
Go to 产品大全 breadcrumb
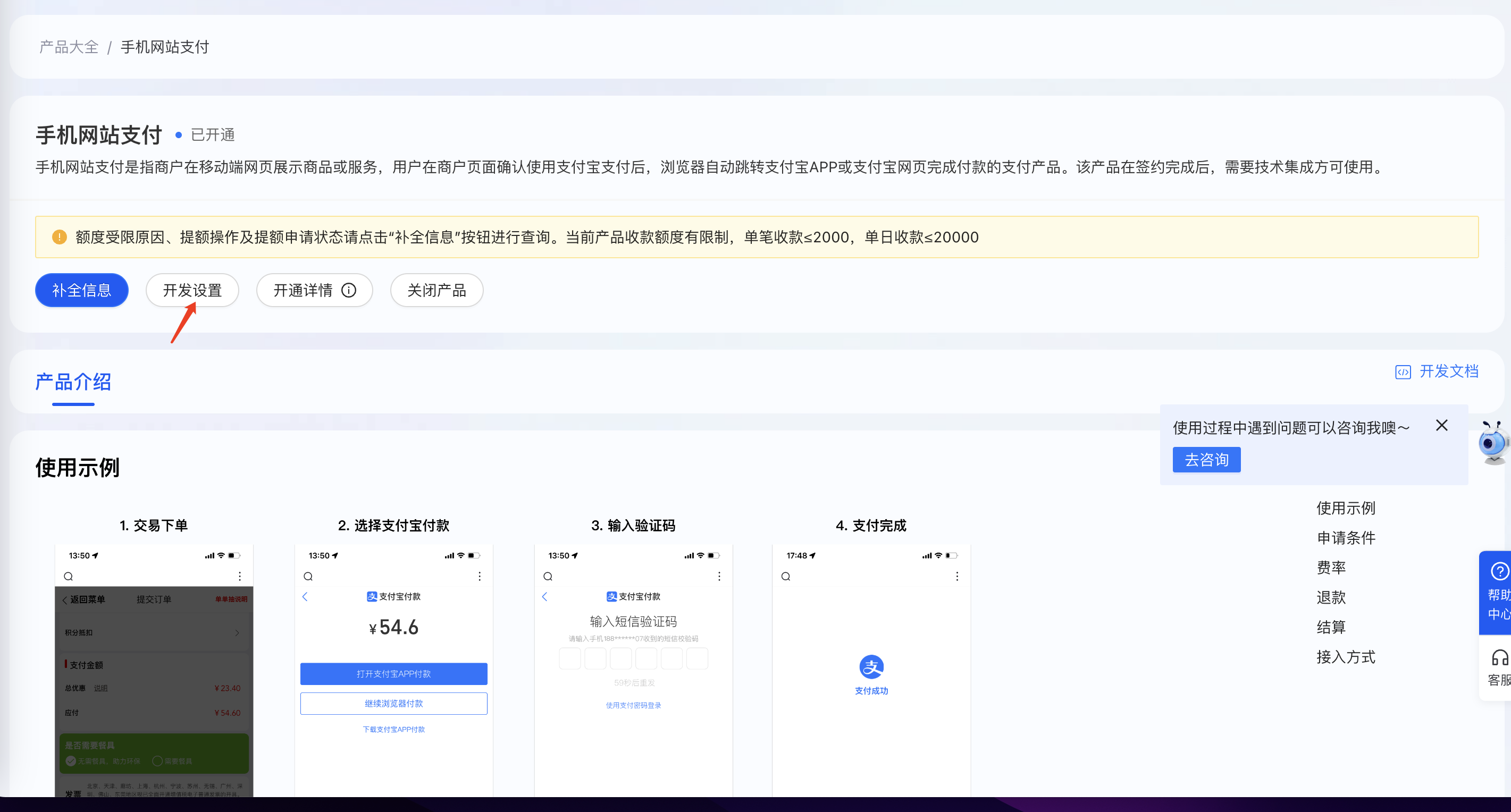click(x=69, y=47)
